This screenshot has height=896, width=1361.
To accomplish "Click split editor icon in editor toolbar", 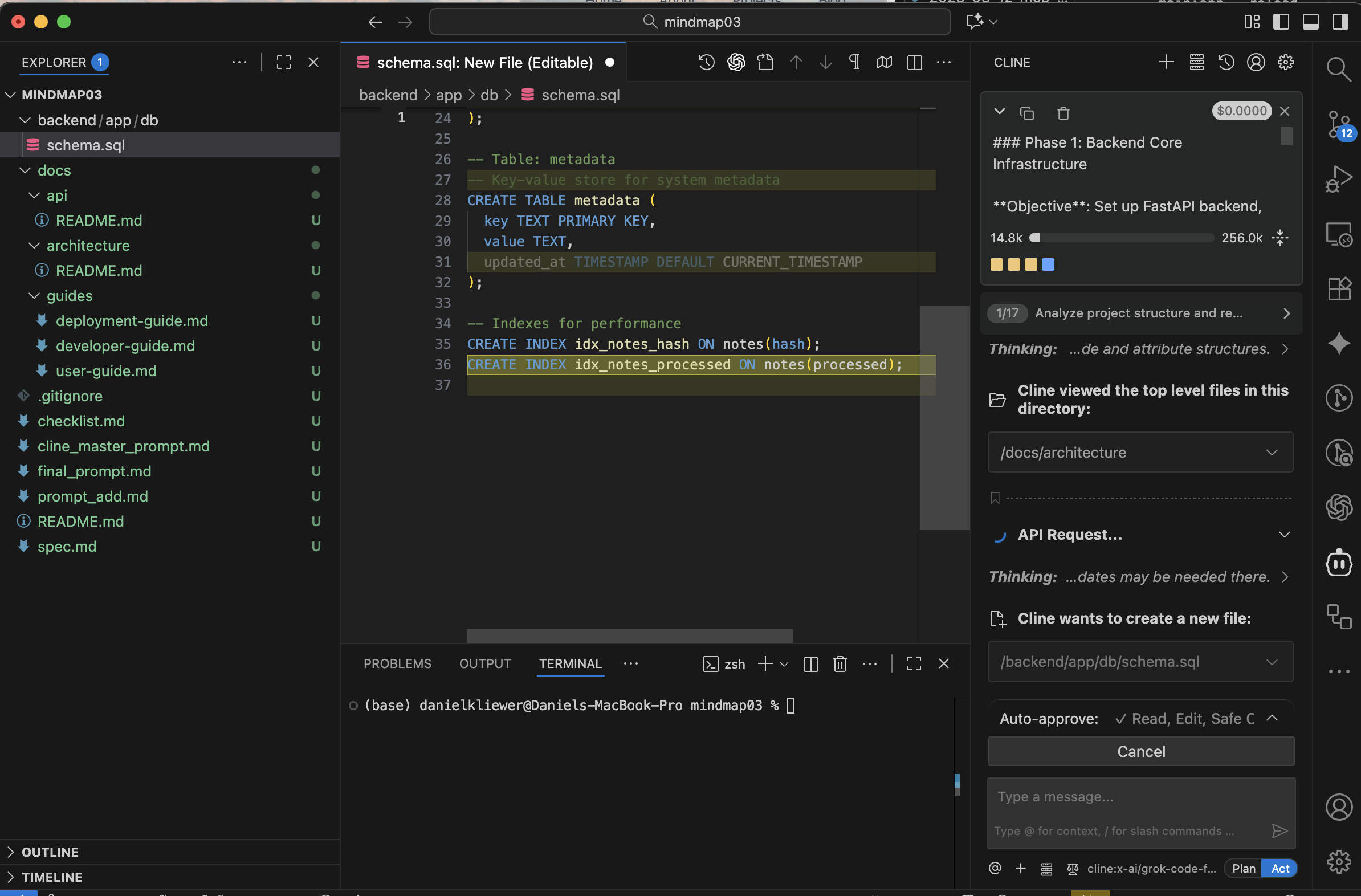I will click(914, 62).
